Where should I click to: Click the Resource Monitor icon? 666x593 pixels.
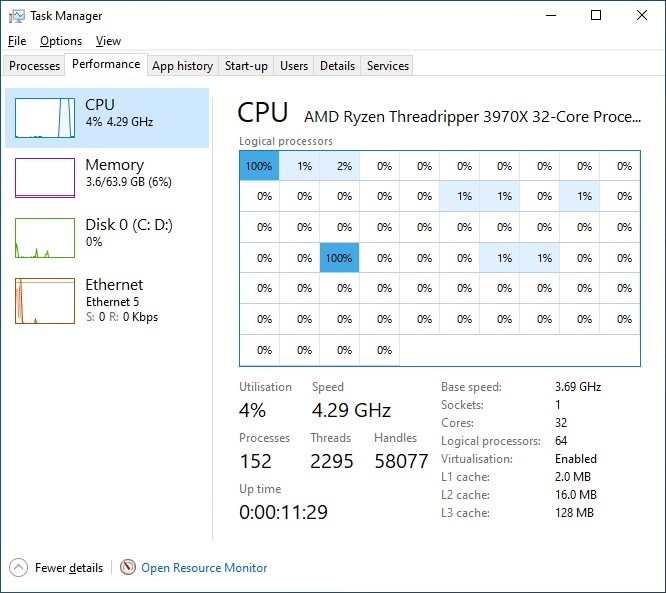point(128,567)
